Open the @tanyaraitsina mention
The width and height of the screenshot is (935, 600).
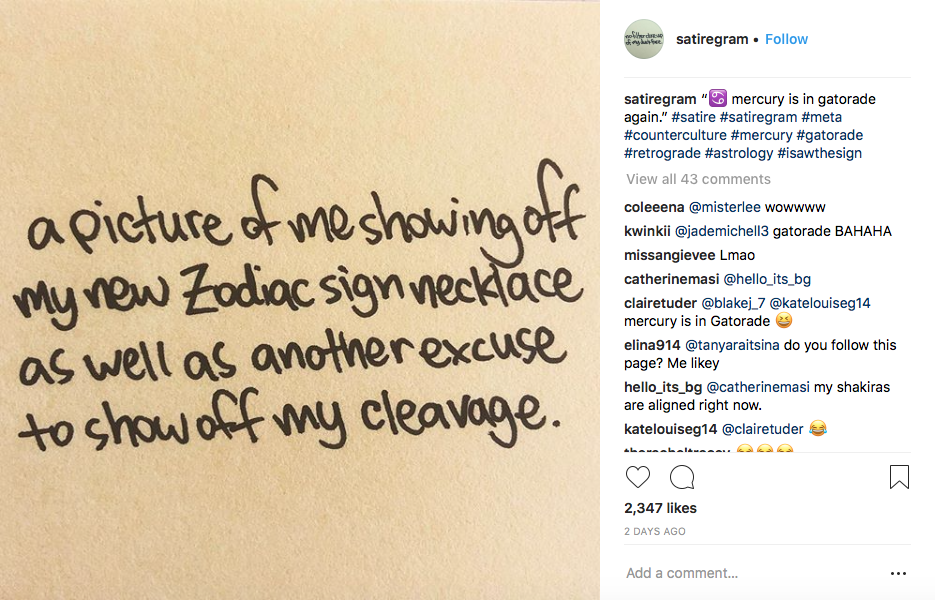click(732, 345)
